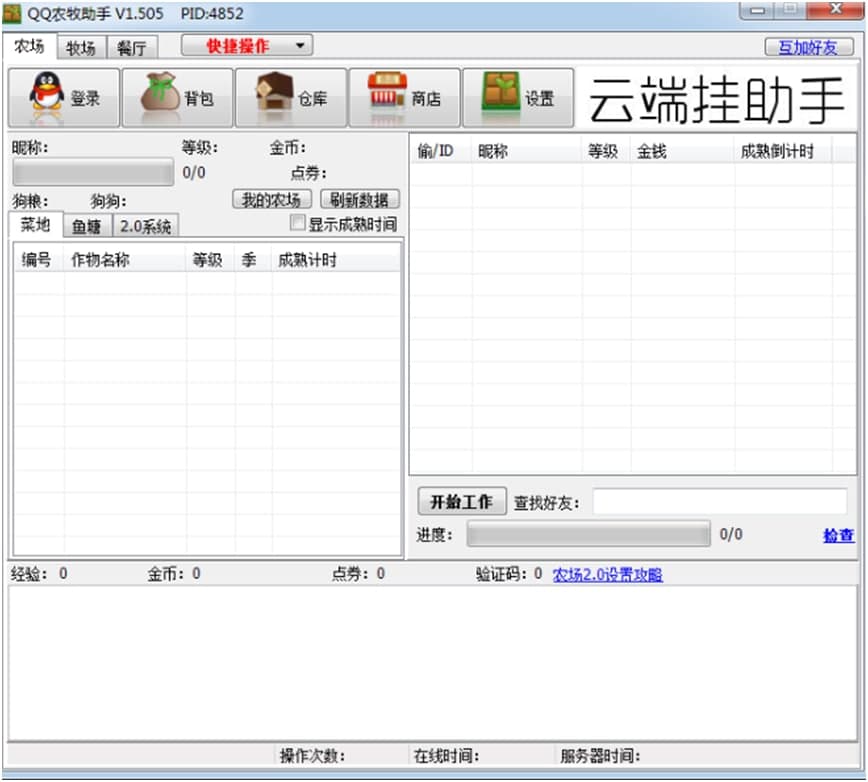Viewport: 868px width, 782px height.
Task: Switch to the 牧场 tab
Action: tap(81, 48)
